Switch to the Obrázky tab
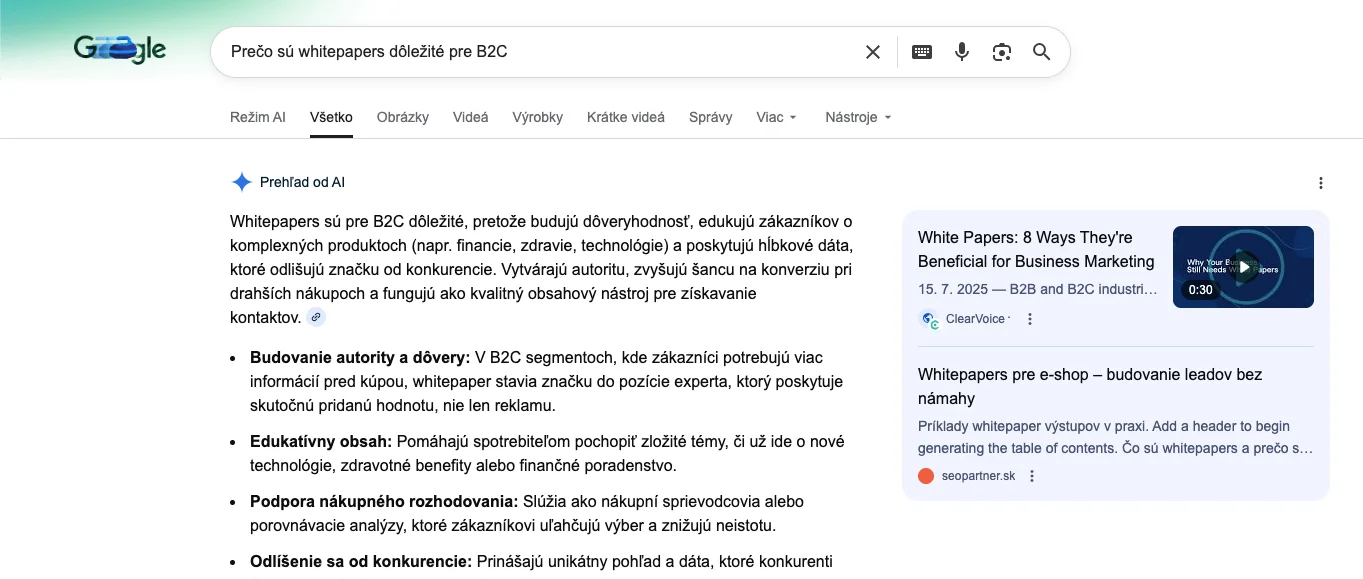Viewport: 1363px width, 579px height. [403, 117]
